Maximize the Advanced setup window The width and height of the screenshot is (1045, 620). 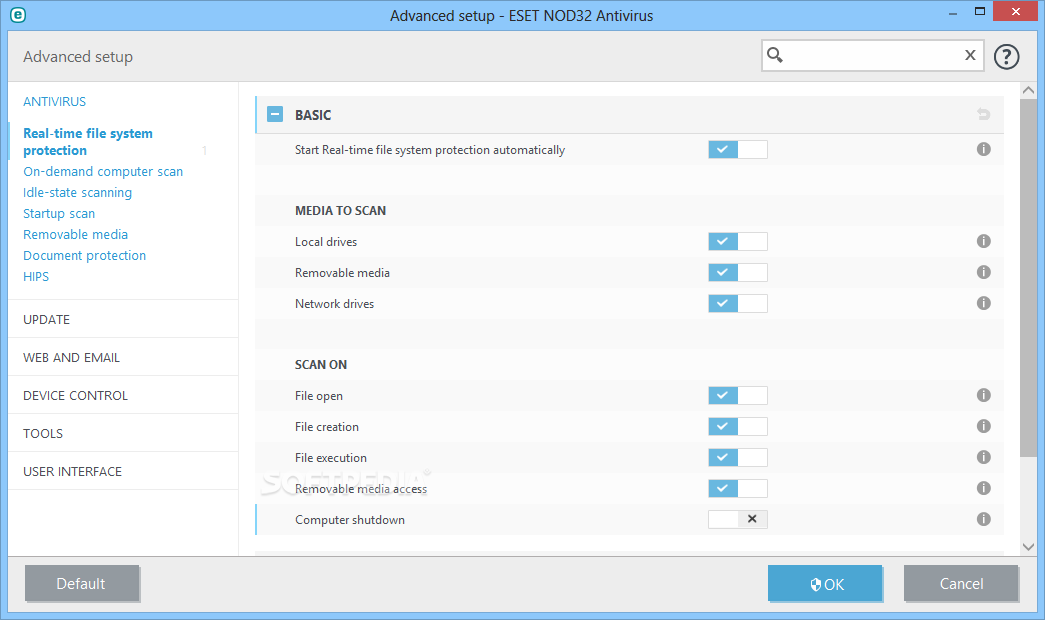point(980,11)
